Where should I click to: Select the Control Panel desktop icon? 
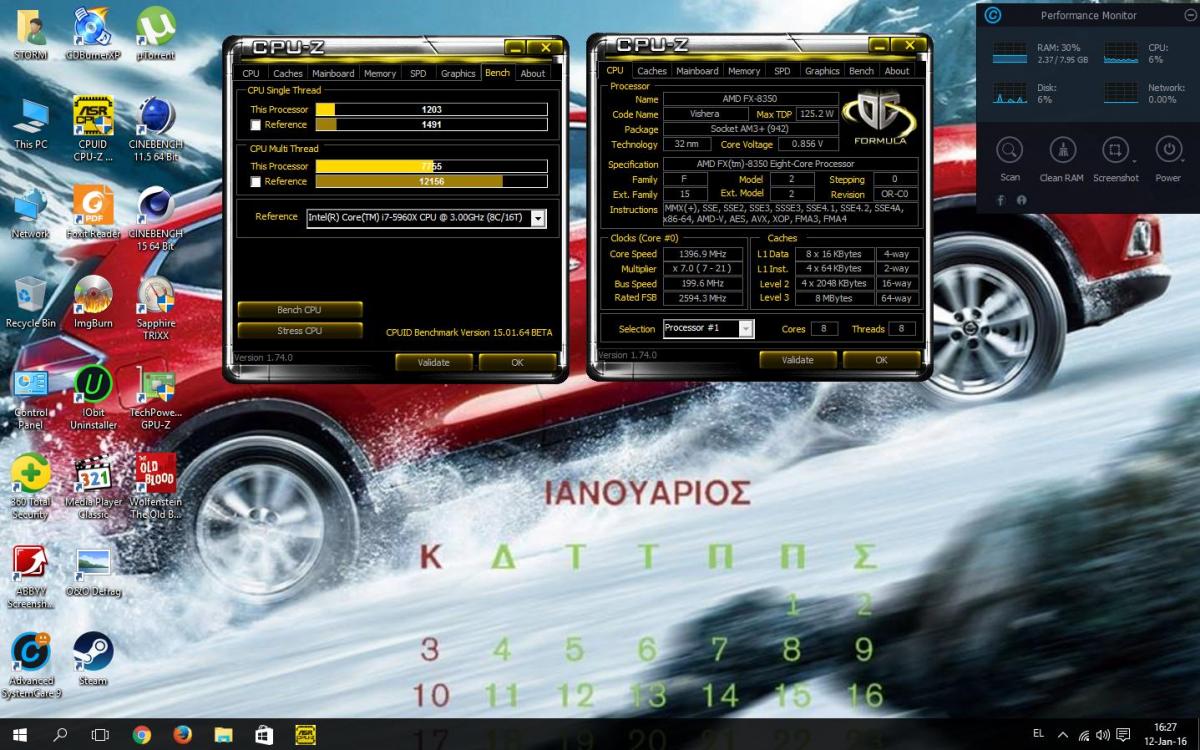[31, 398]
